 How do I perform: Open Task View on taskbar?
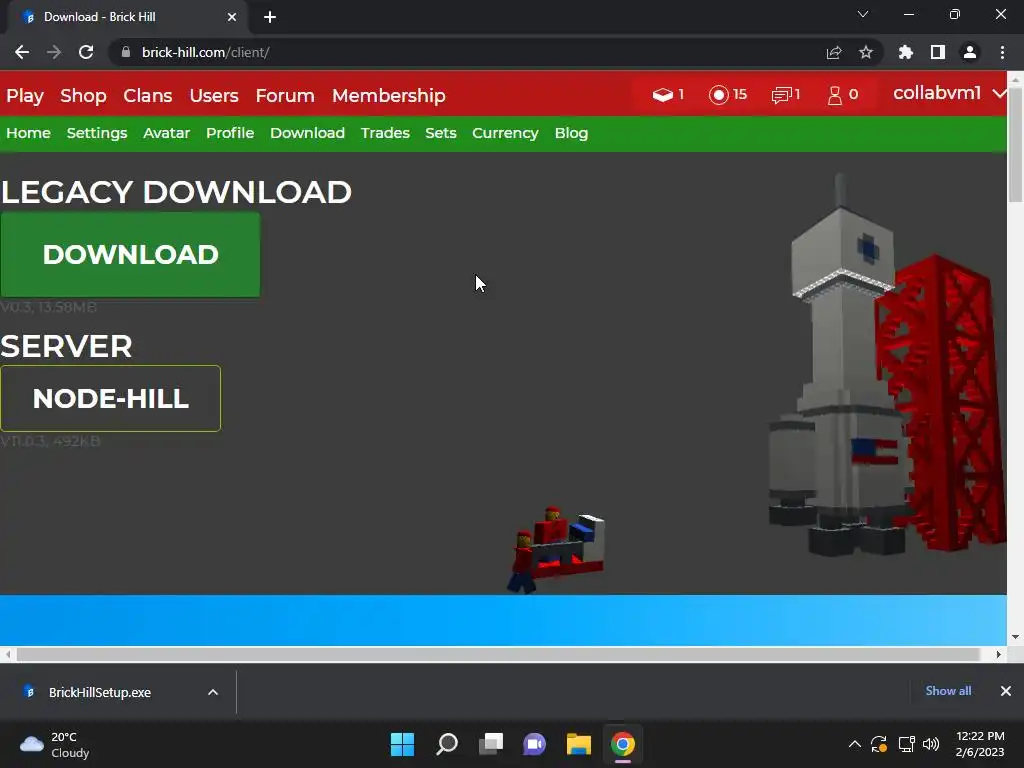pos(491,744)
